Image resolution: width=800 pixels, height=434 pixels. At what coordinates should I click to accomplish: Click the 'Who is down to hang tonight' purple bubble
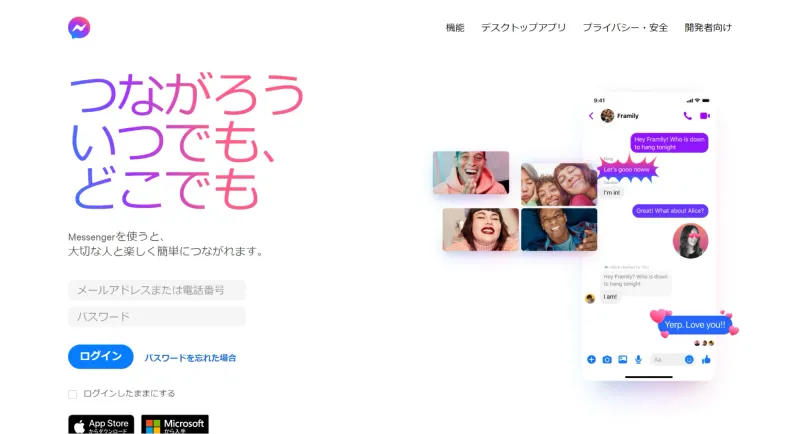669,143
